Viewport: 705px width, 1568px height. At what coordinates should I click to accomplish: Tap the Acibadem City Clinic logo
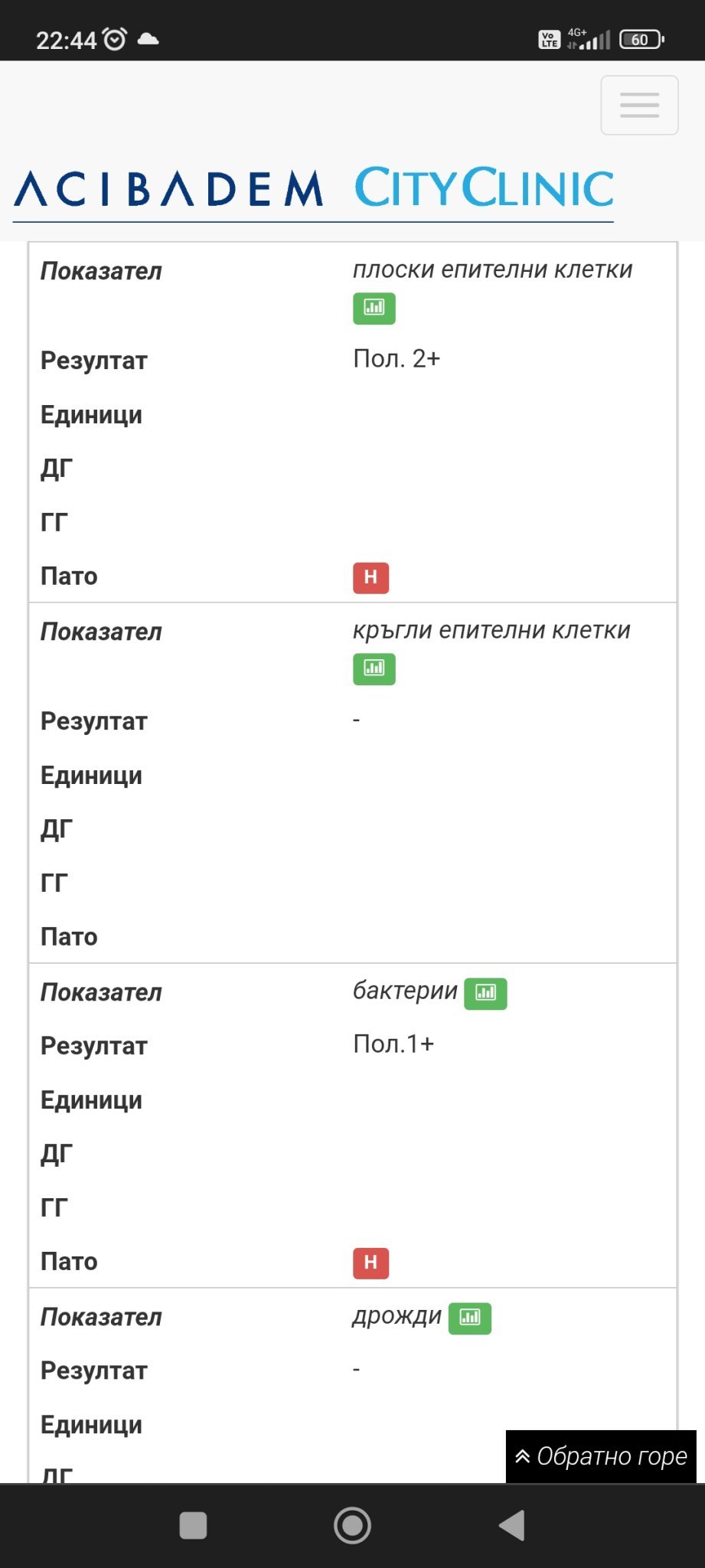pyautogui.click(x=314, y=189)
